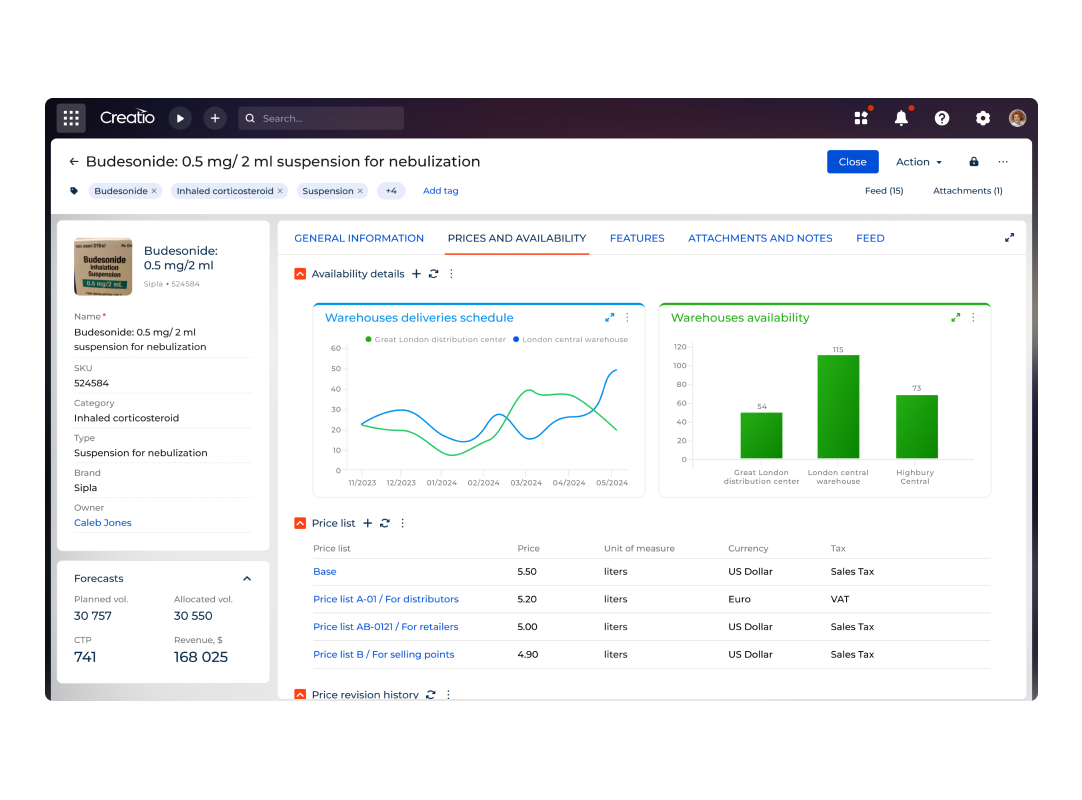Expand Warehouses deliveries schedule chart fullscreen
Image resolution: width=1082 pixels, height=800 pixels.
coord(610,318)
